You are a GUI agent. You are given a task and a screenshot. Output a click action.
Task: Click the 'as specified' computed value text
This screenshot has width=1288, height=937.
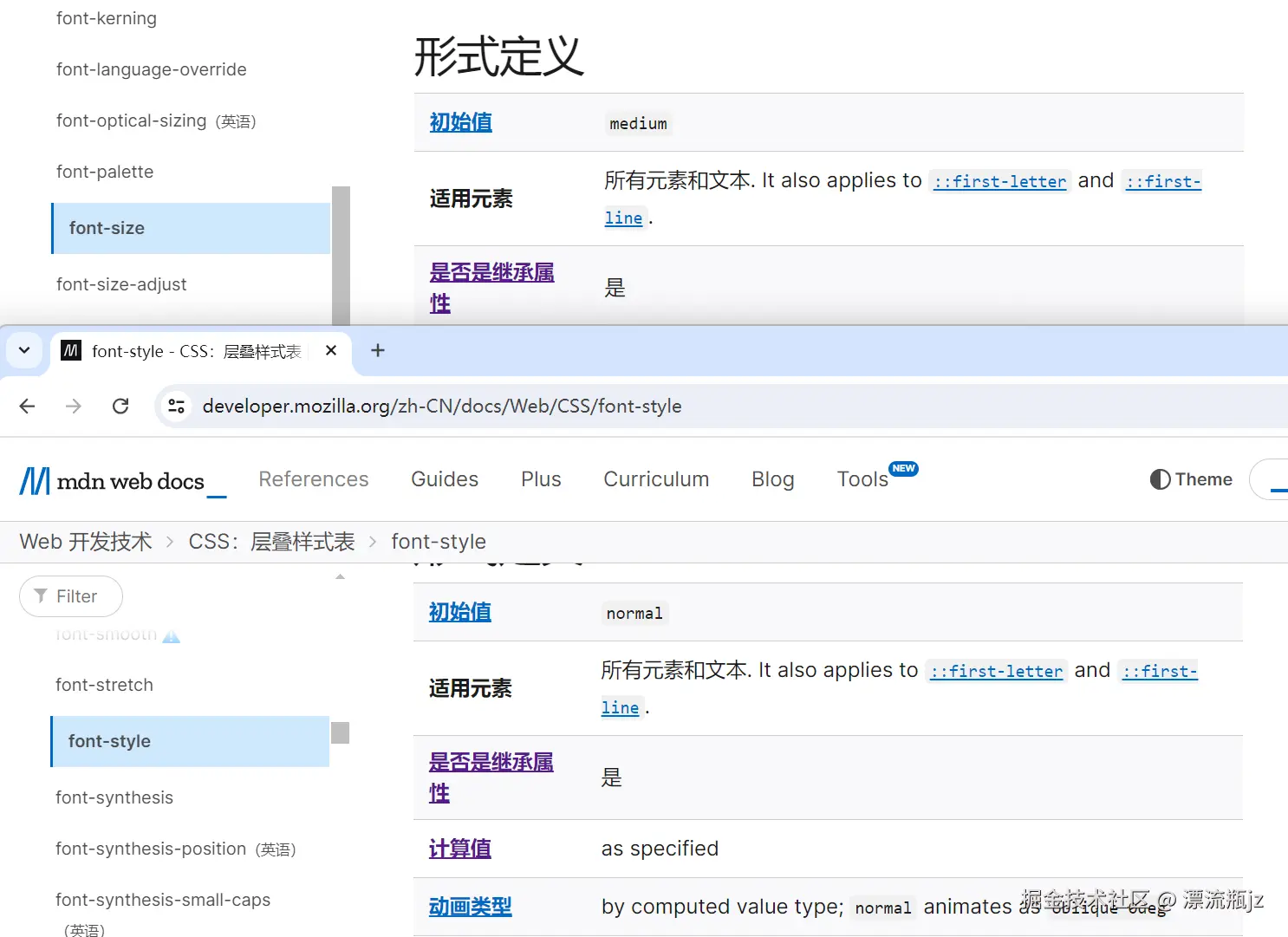[x=660, y=849]
